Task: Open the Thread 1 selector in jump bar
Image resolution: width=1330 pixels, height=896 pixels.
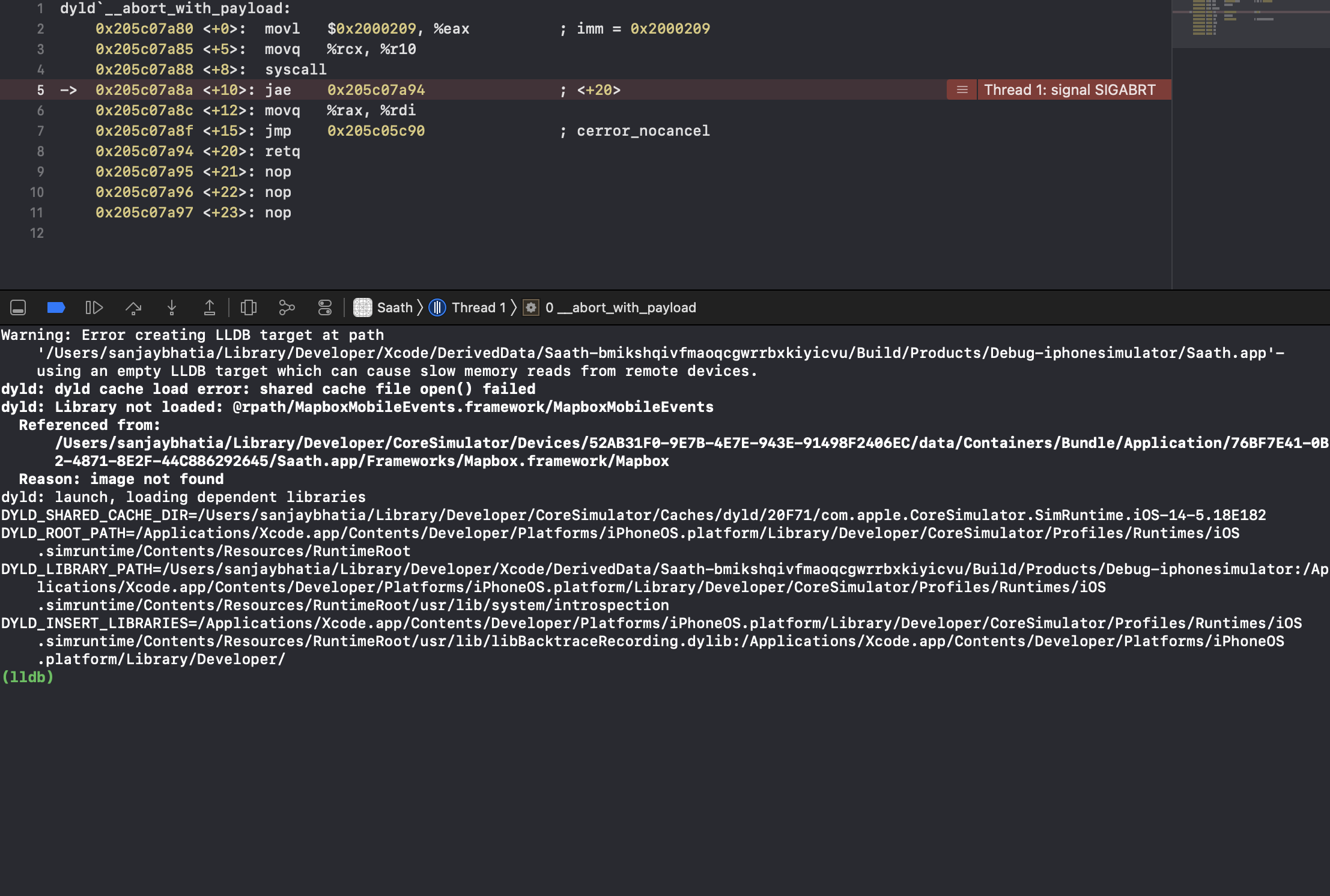Action: pyautogui.click(x=479, y=307)
